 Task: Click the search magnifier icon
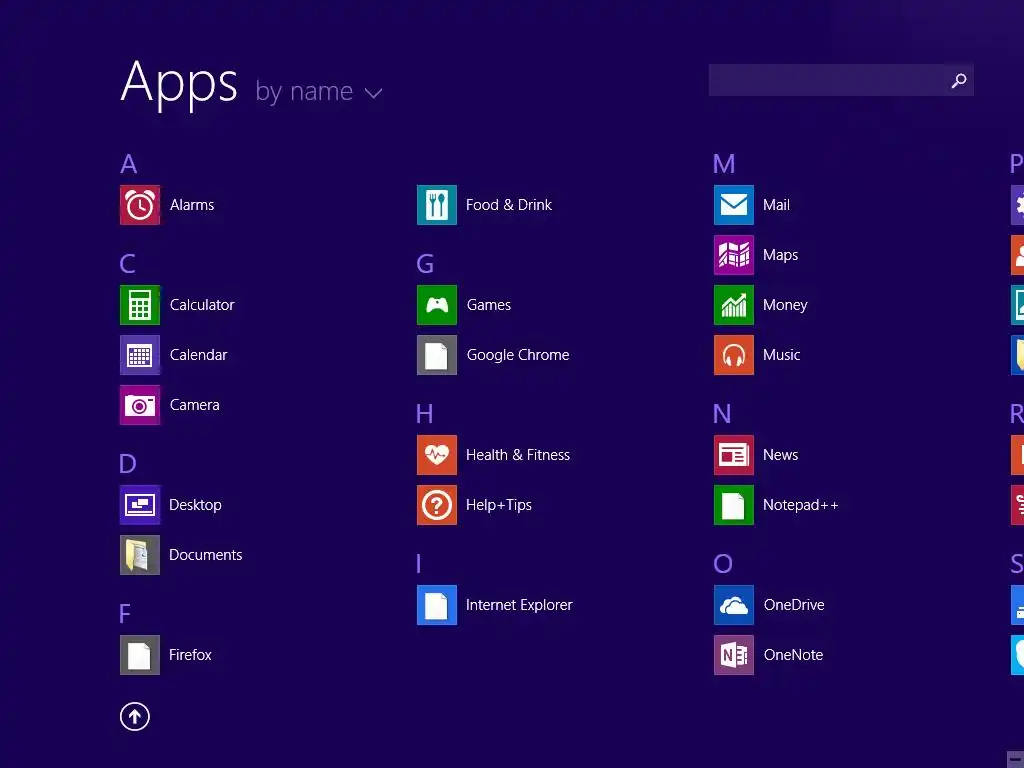click(959, 80)
